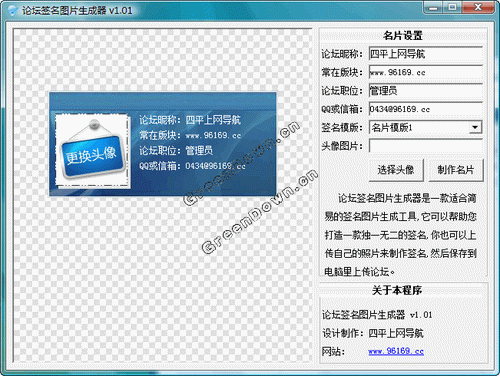This screenshot has height=376, width=500.
Task: Open the 签名模版 dropdown arrow
Action: (475, 127)
